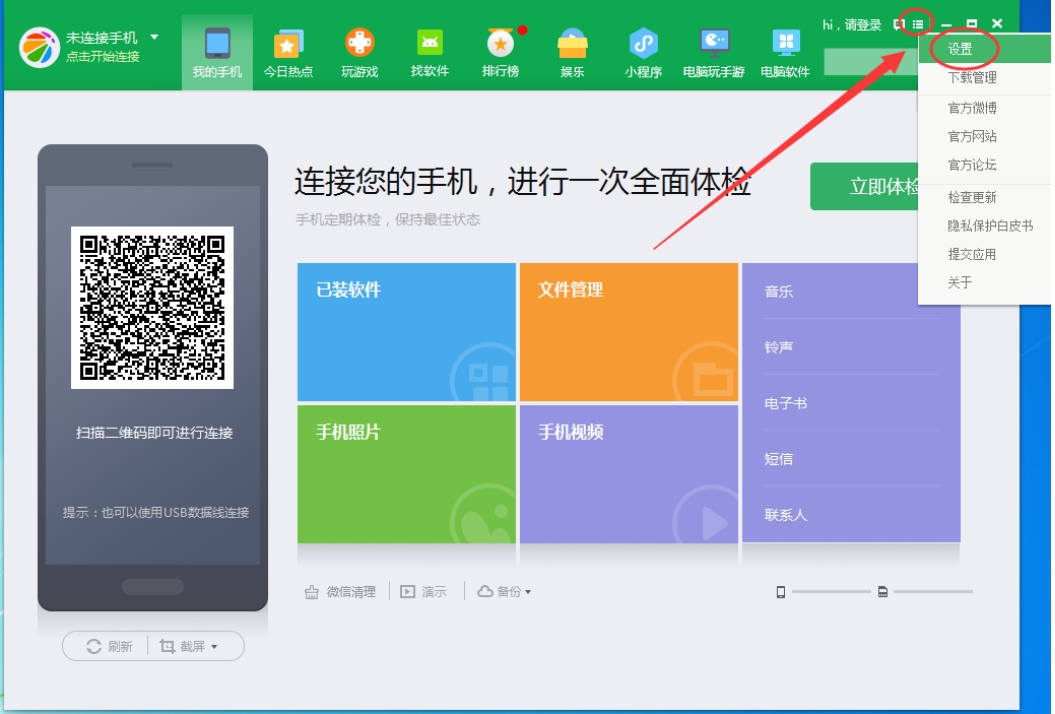Click the play icon in 手机视频 tile
Screen dimensions: 1055x714
point(713,522)
